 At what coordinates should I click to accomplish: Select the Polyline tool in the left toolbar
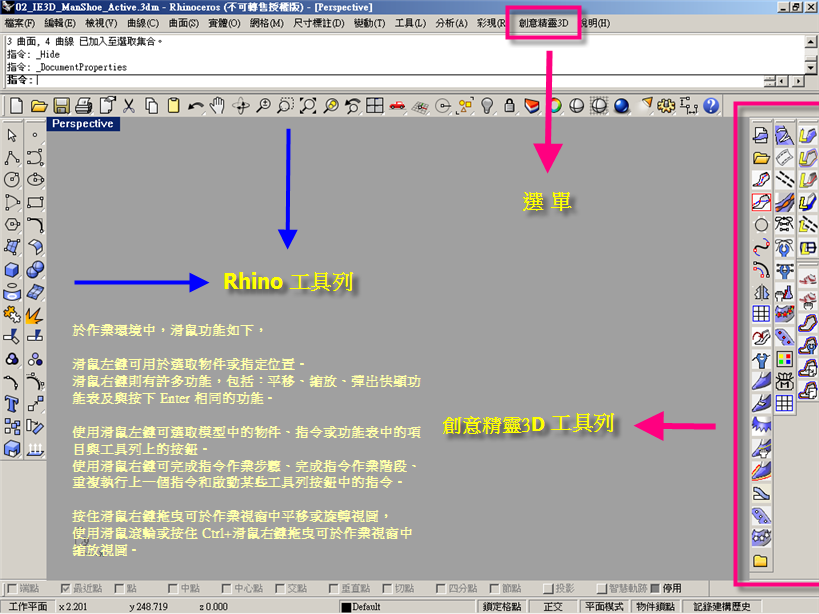click(12, 158)
